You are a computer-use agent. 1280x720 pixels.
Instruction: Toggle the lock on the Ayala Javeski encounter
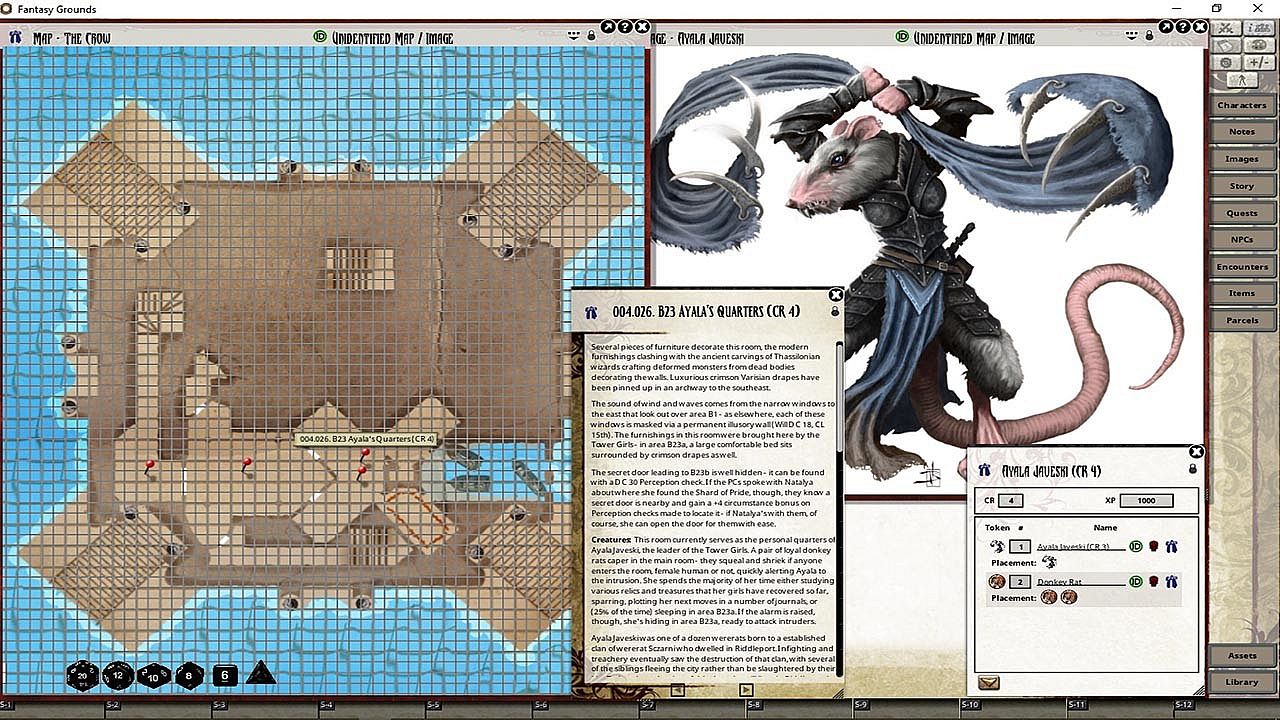[x=1192, y=470]
